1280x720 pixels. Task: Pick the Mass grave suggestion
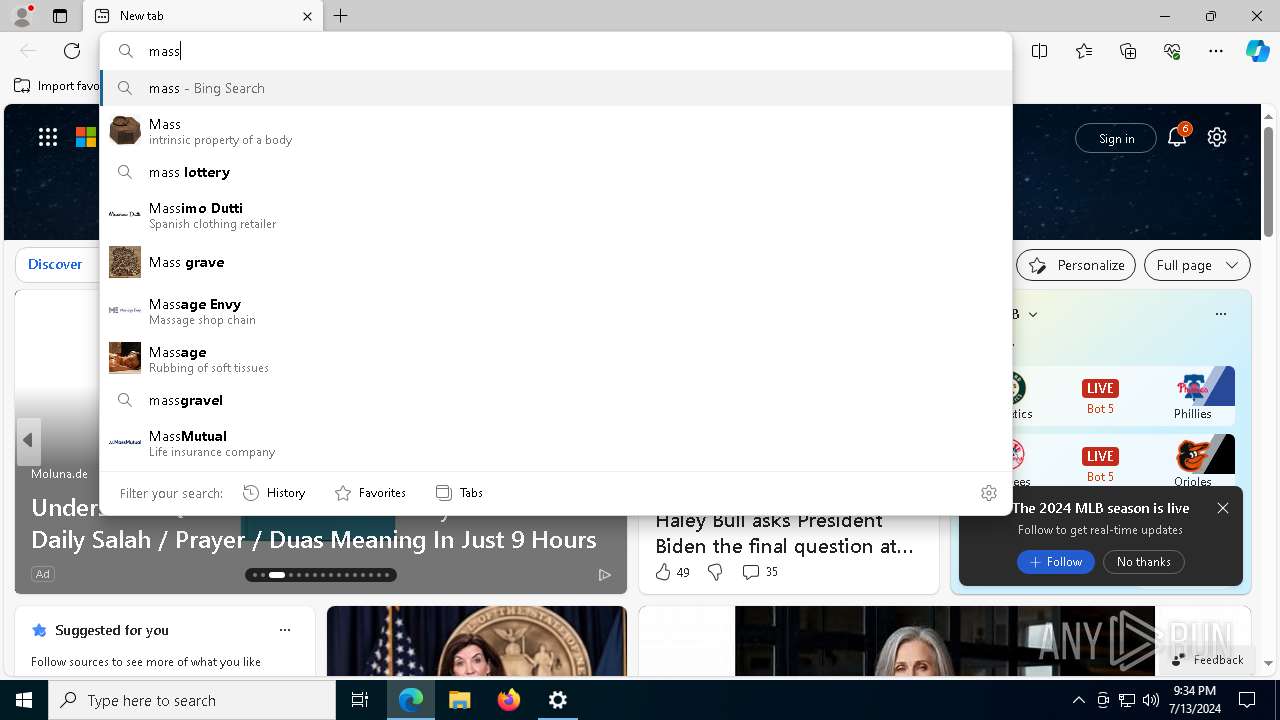556,262
